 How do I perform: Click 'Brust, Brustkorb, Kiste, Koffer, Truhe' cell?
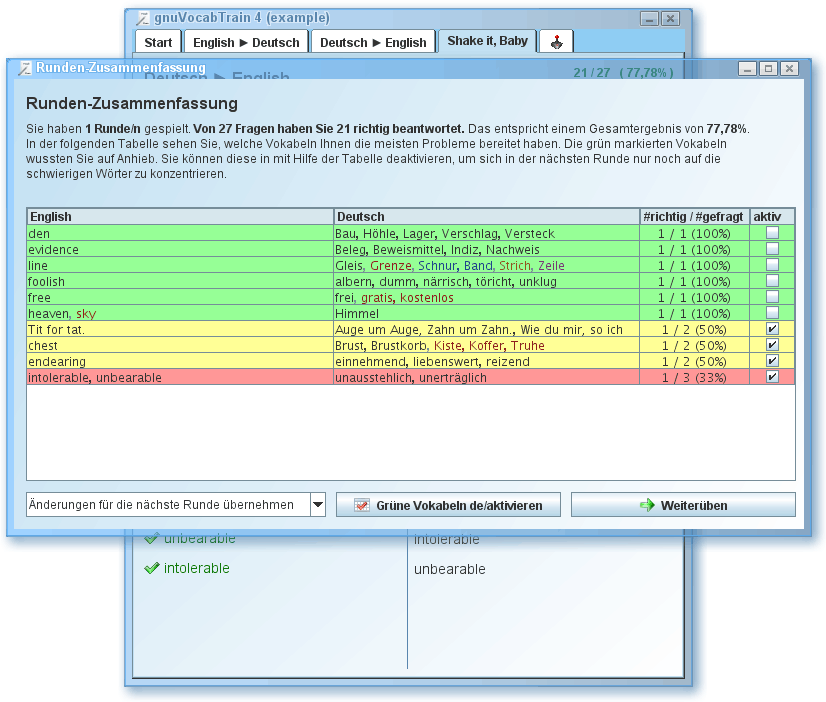(x=487, y=345)
